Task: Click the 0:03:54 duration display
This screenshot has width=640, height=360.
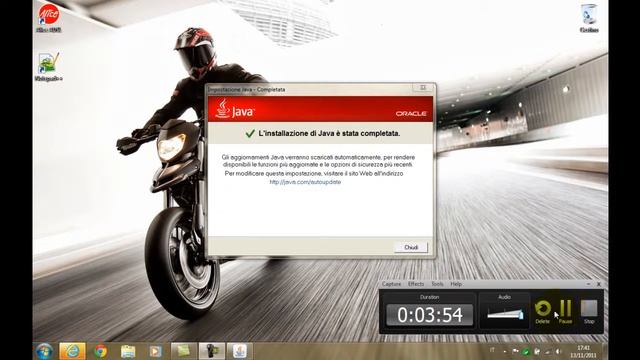Action: 429,315
